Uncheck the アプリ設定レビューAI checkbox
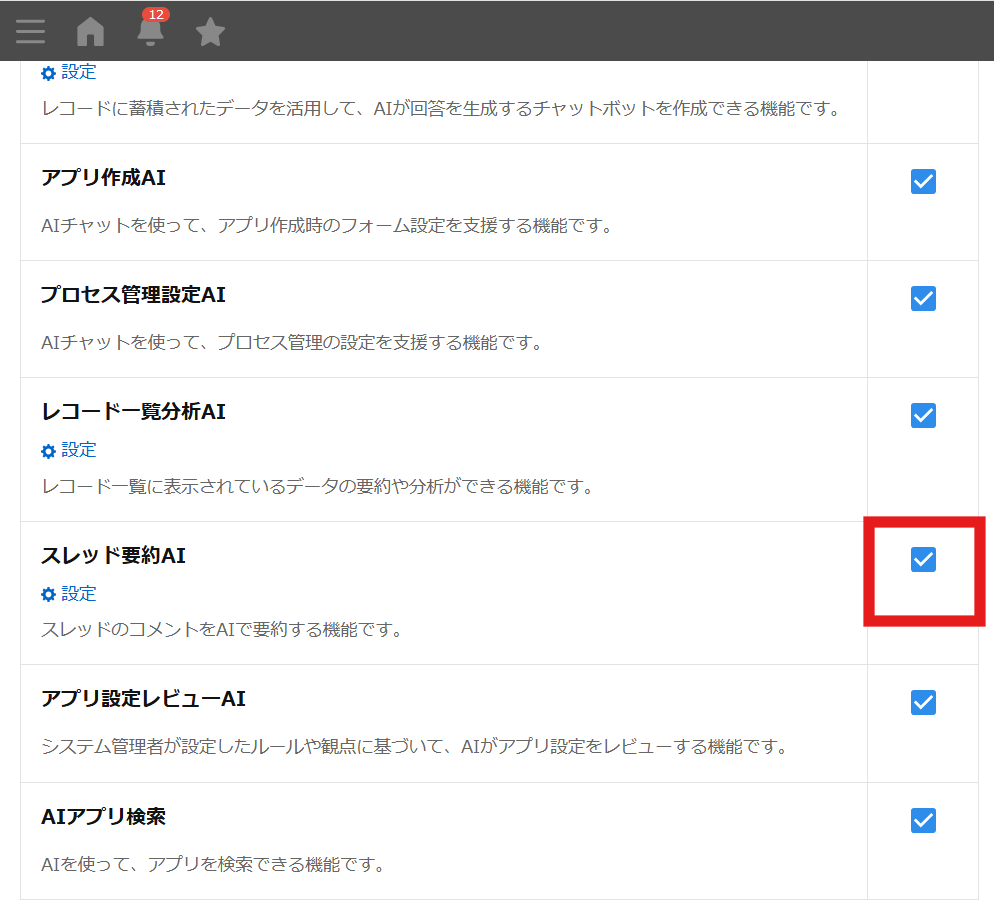 click(x=923, y=703)
